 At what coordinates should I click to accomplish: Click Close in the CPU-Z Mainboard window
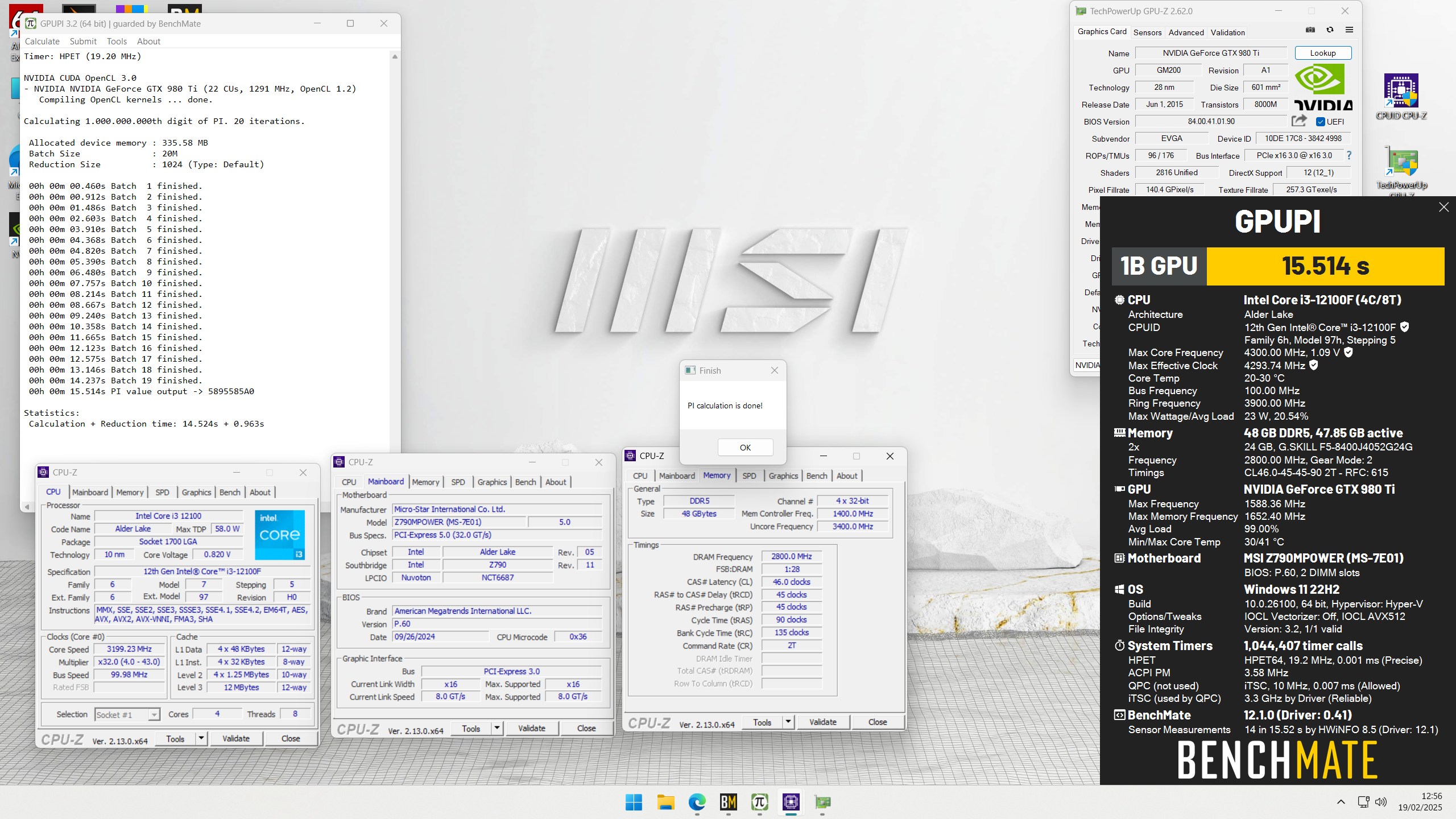(586, 728)
